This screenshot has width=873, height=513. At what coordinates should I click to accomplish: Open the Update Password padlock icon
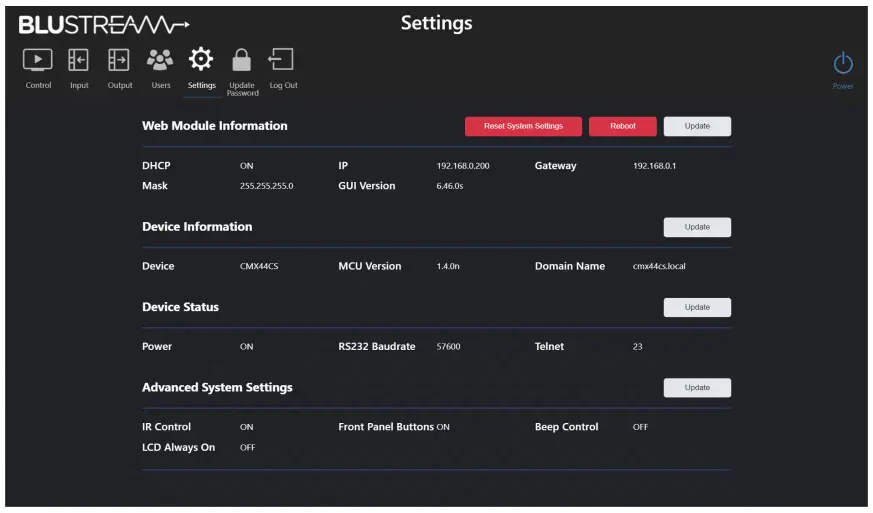(242, 60)
